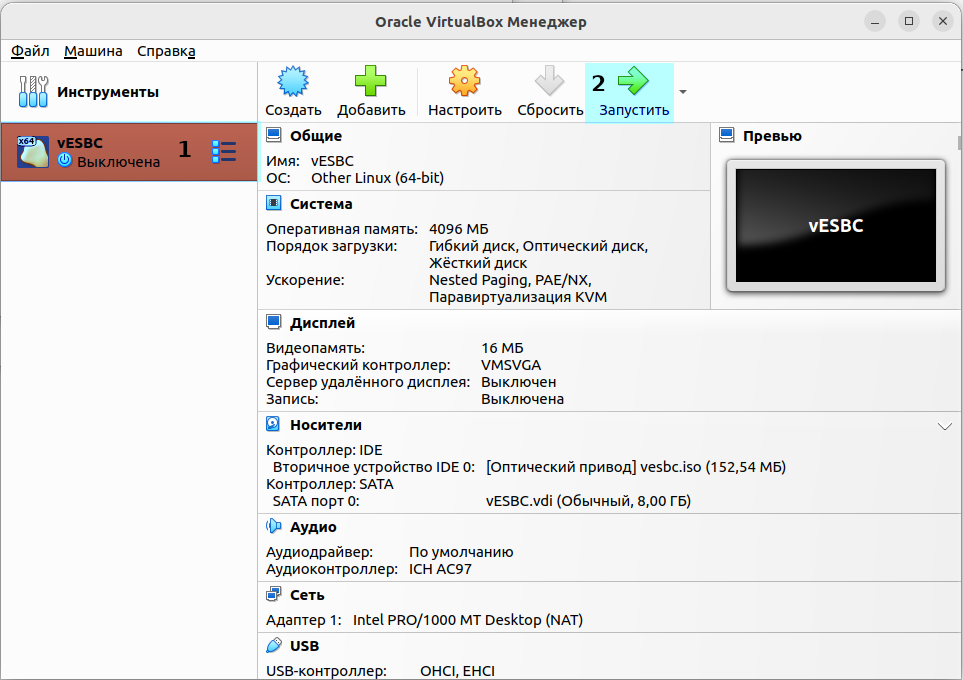Screen dimensions: 963x680
Task: Click the Запись Выключена value
Action: point(522,399)
